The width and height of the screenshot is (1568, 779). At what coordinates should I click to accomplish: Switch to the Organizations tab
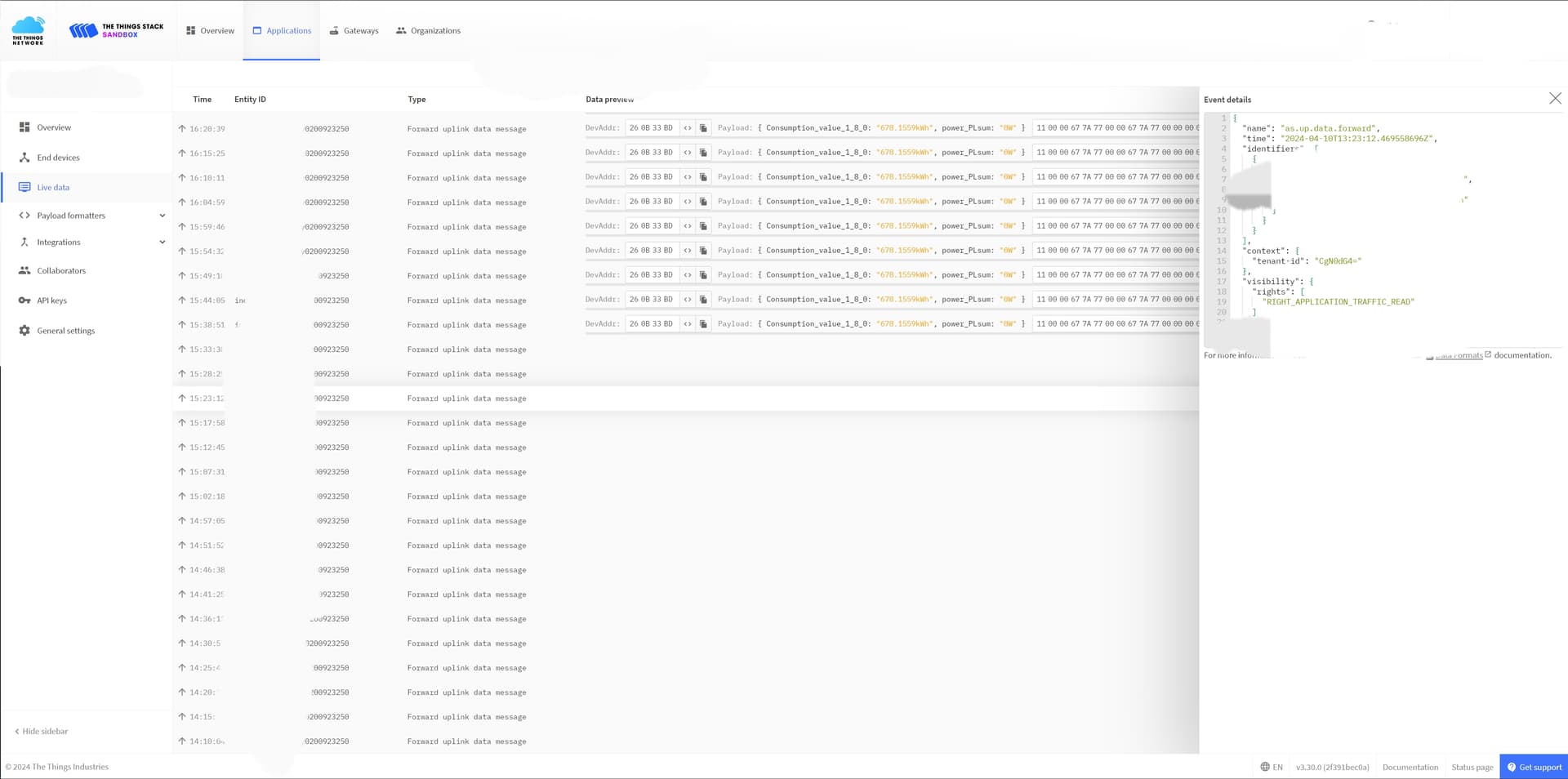(428, 31)
